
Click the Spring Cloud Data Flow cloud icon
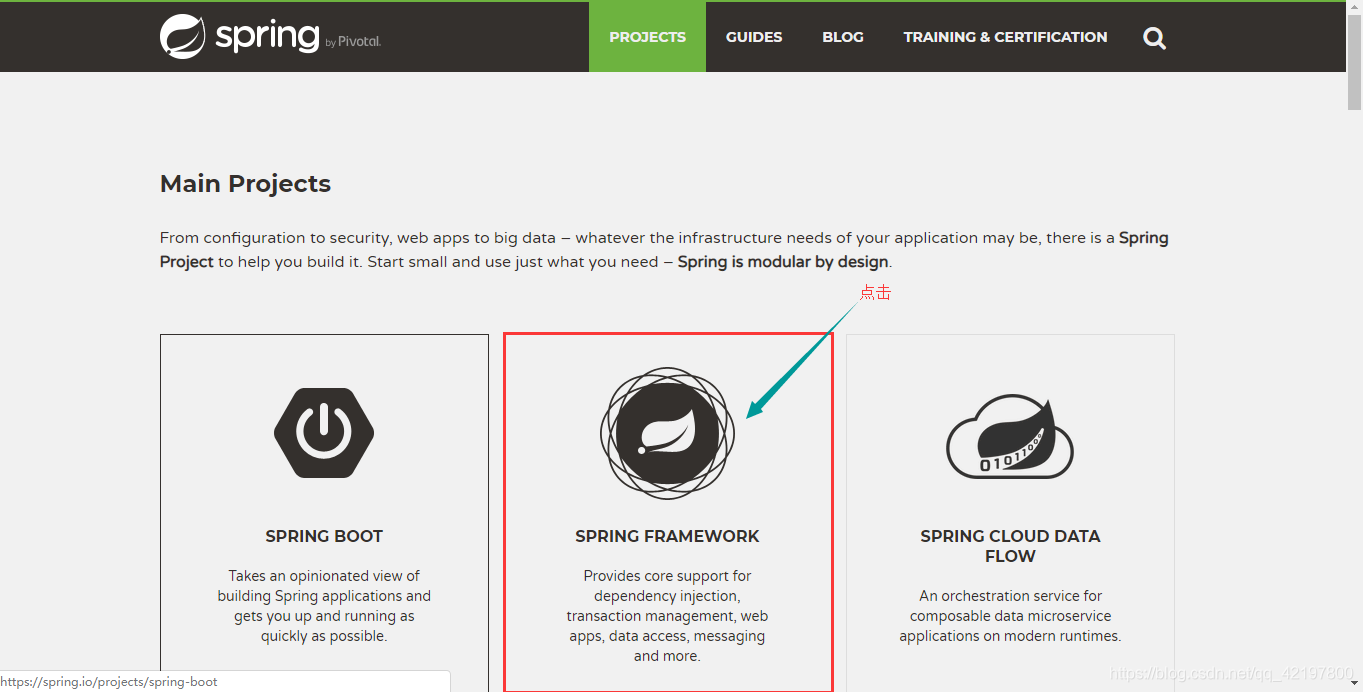[x=1010, y=437]
